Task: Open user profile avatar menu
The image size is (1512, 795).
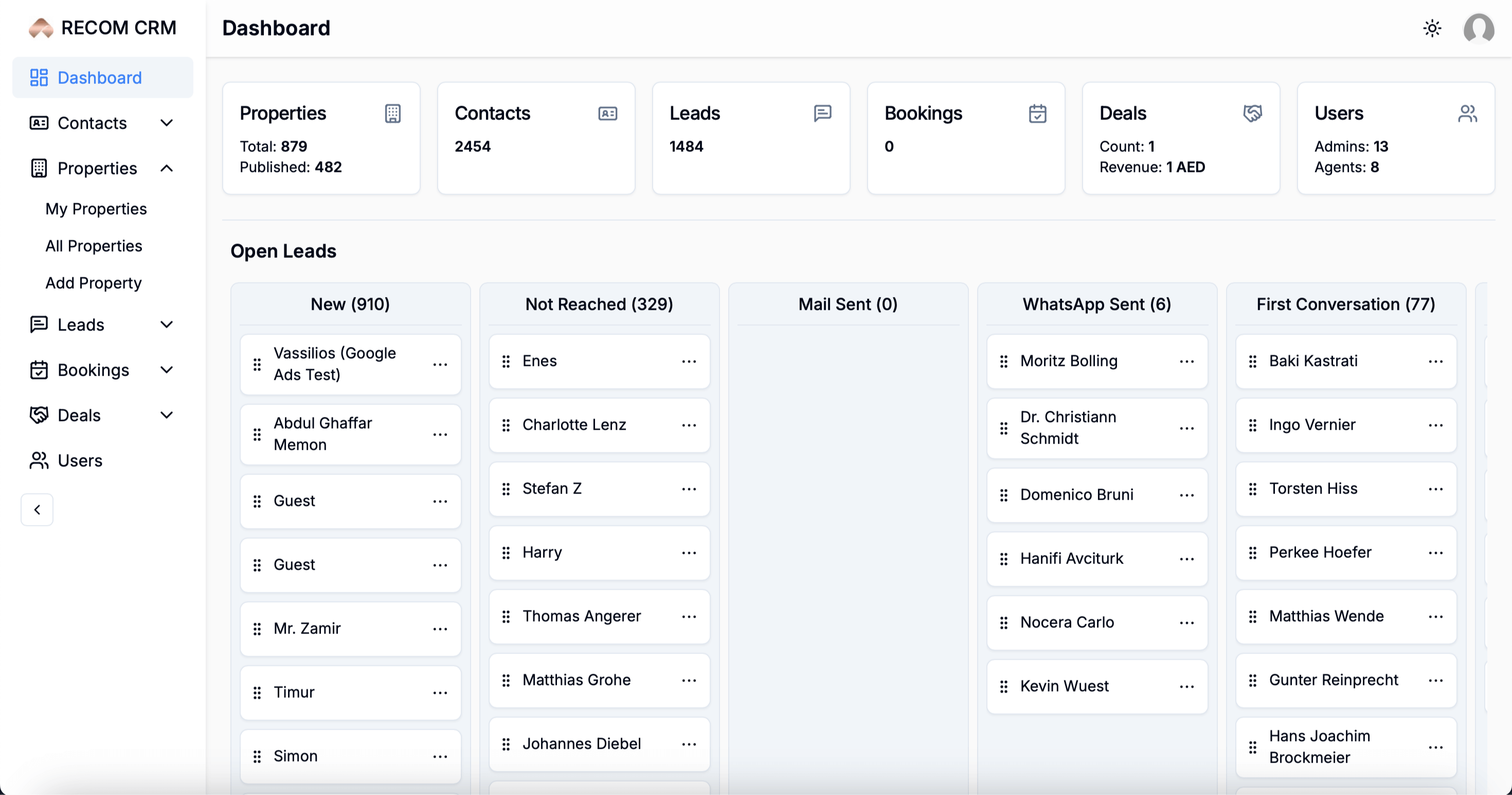Action: pos(1478,28)
